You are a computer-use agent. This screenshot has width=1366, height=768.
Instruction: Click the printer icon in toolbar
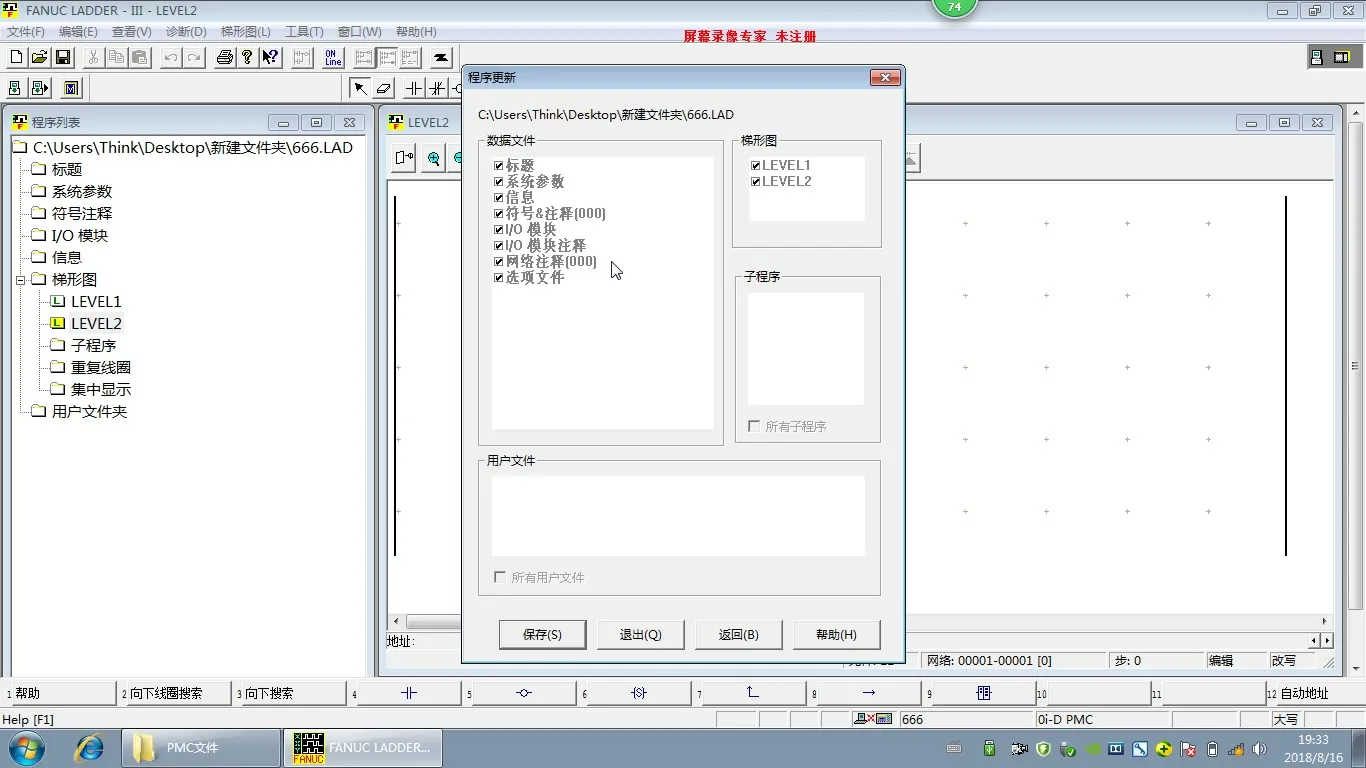[x=225, y=57]
